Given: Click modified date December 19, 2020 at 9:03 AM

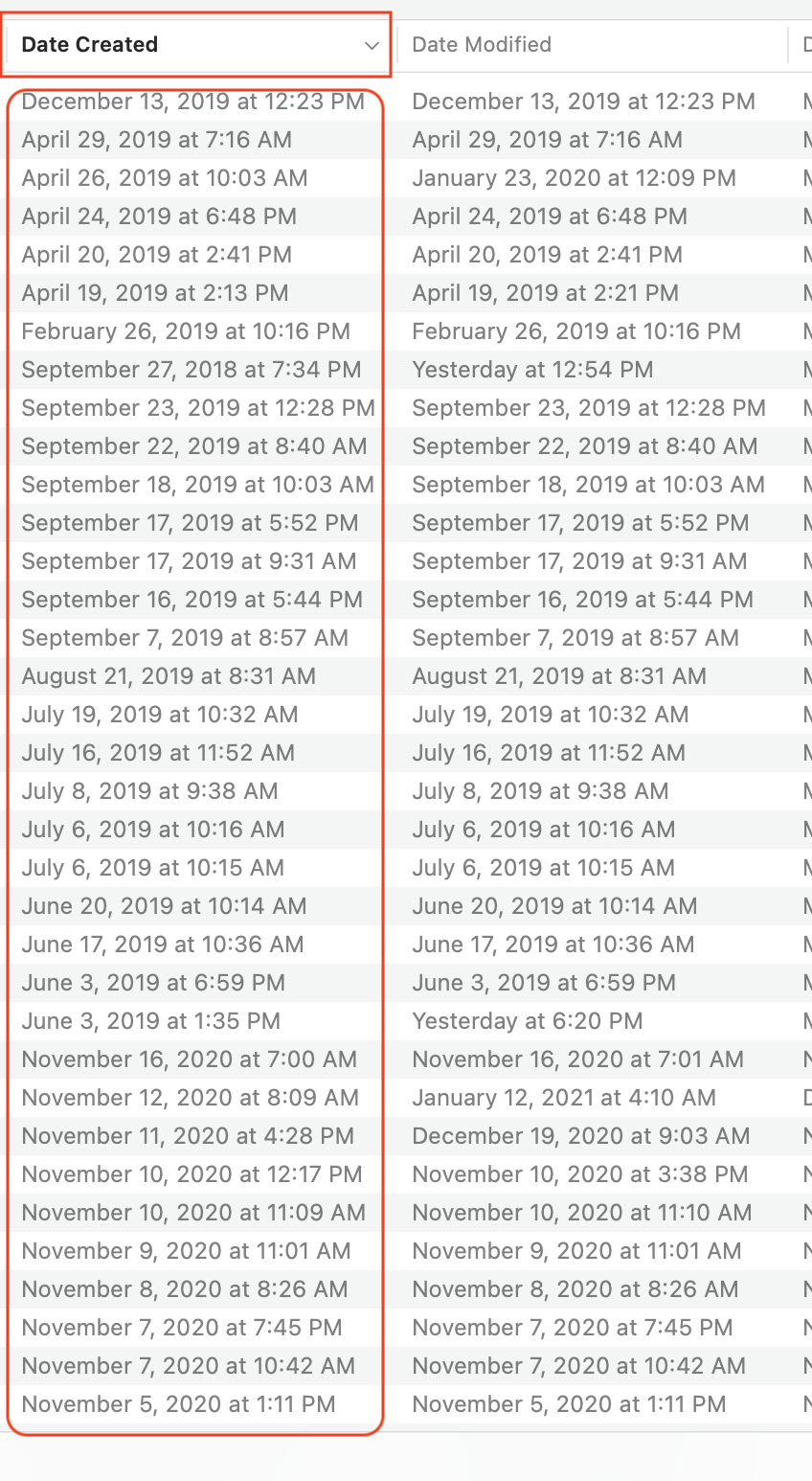Looking at the screenshot, I should click(580, 1136).
